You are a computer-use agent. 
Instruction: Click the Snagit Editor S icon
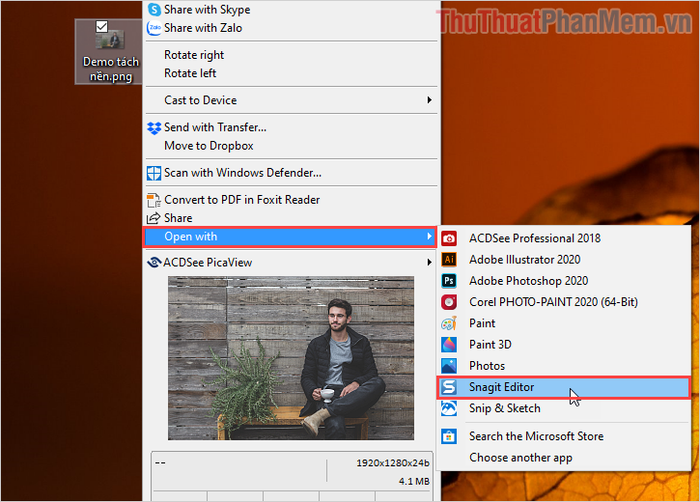449,387
